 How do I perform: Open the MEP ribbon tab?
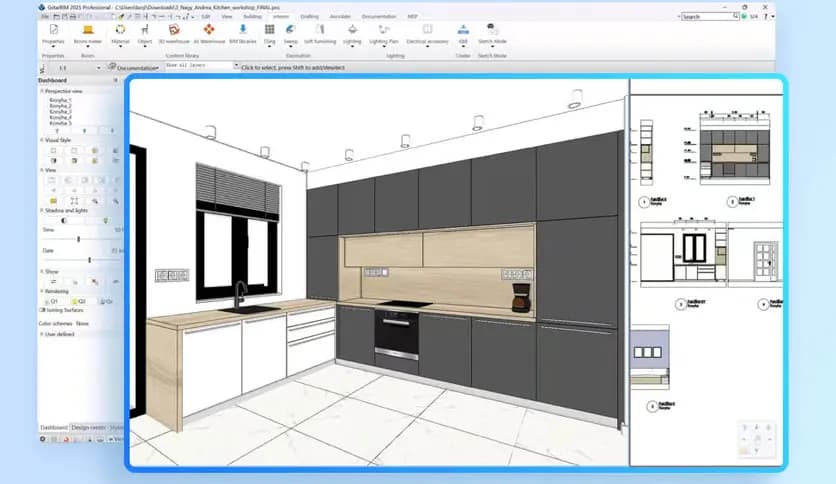(x=413, y=17)
